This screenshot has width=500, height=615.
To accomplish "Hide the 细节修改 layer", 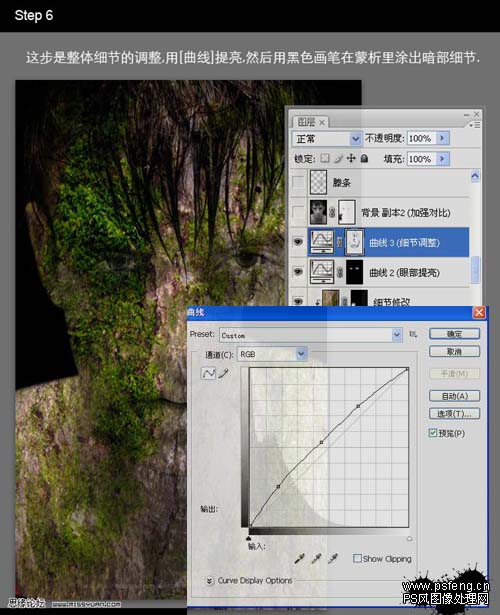I will click(x=298, y=301).
